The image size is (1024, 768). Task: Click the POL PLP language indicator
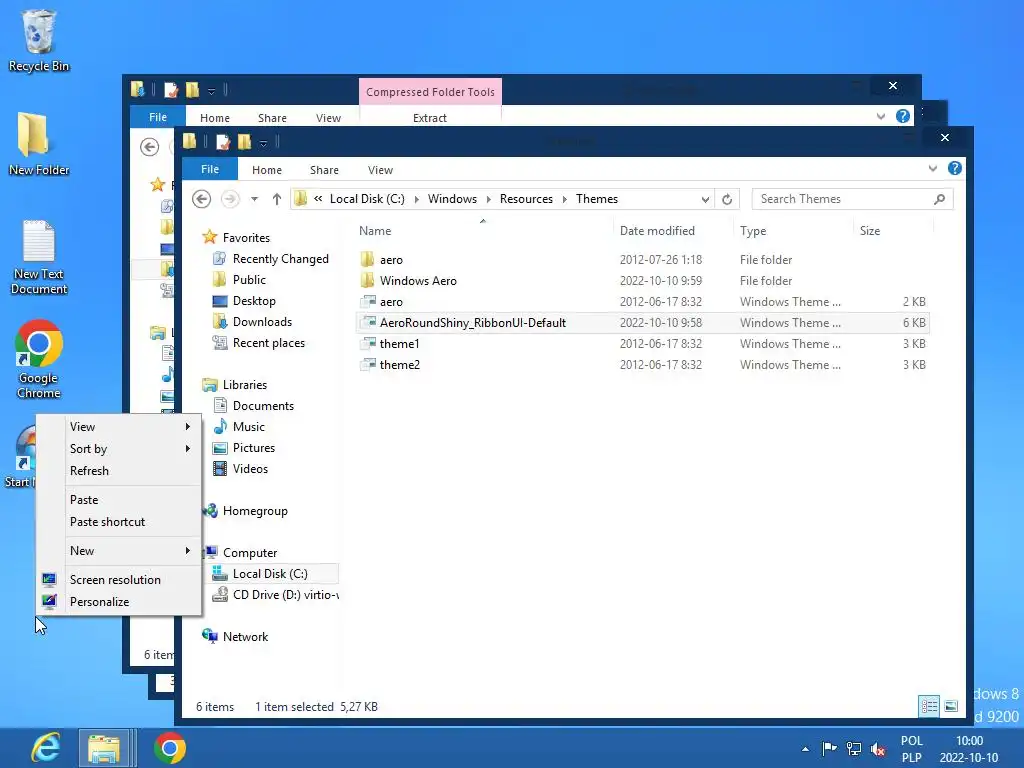pyautogui.click(x=912, y=749)
